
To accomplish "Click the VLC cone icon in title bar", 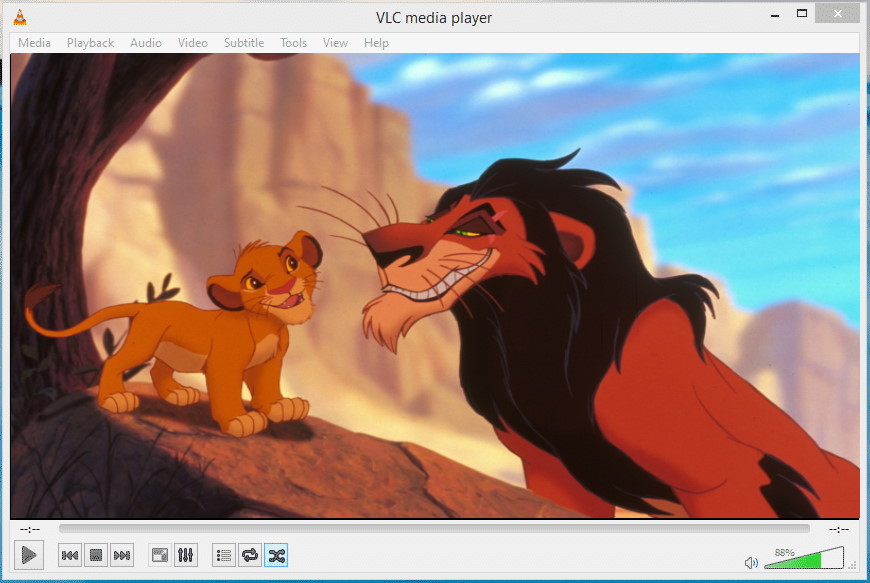I will (x=20, y=17).
